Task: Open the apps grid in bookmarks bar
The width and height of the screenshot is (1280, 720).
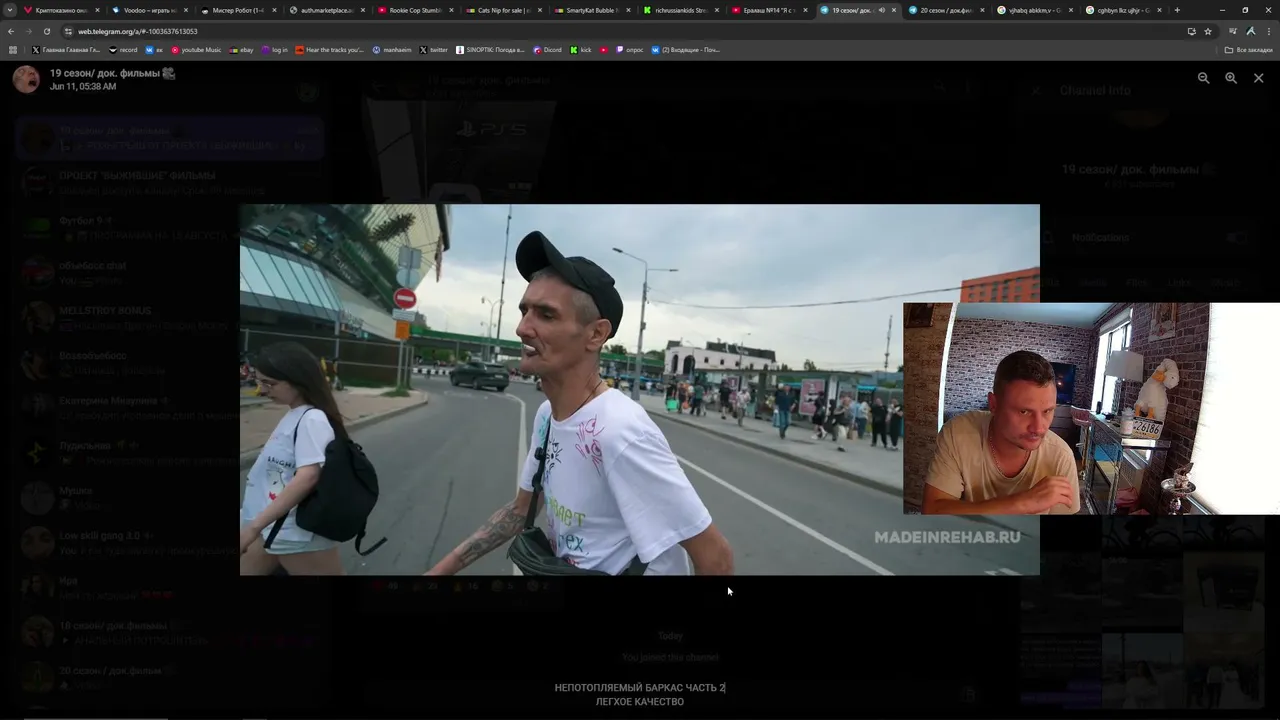Action: (13, 50)
